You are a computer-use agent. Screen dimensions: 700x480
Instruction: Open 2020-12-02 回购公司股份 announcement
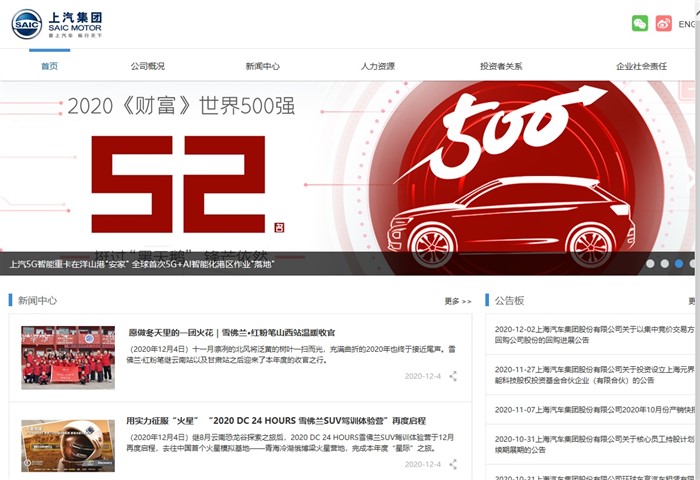click(x=595, y=334)
